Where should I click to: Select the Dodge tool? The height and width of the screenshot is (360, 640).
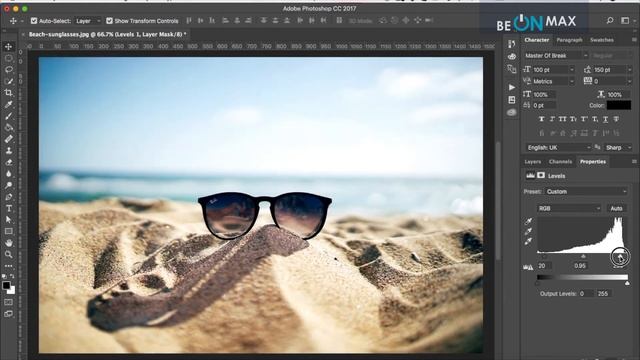pyautogui.click(x=9, y=185)
